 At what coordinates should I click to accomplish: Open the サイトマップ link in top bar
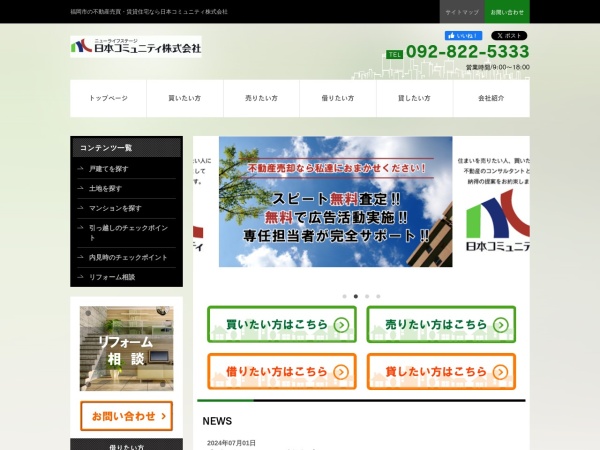pyautogui.click(x=462, y=12)
